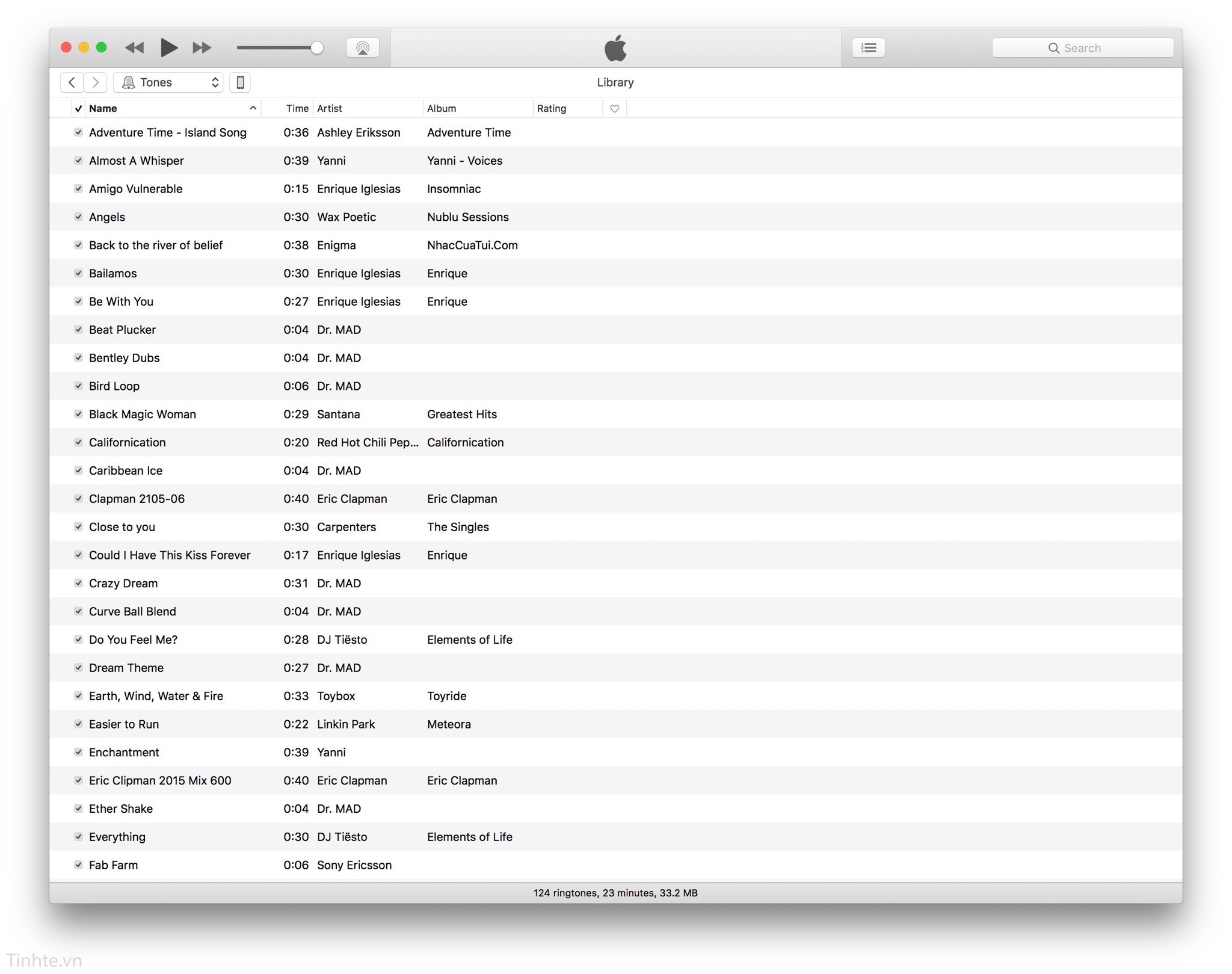Uncheck the Fab Farm checkbox
Image resolution: width=1232 pixels, height=974 pixels.
click(78, 865)
